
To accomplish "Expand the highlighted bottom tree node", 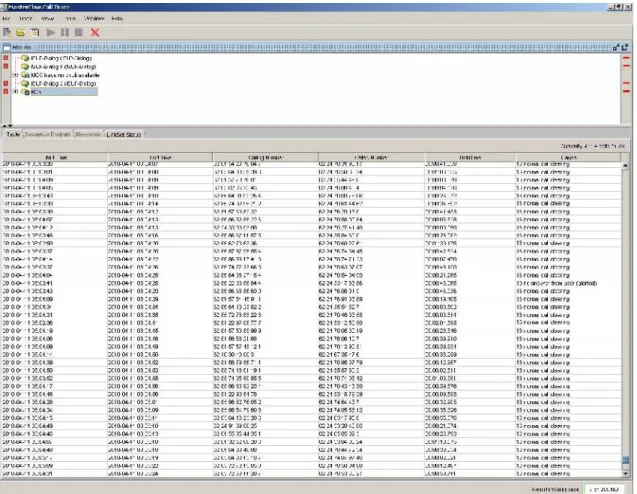I will [15, 92].
